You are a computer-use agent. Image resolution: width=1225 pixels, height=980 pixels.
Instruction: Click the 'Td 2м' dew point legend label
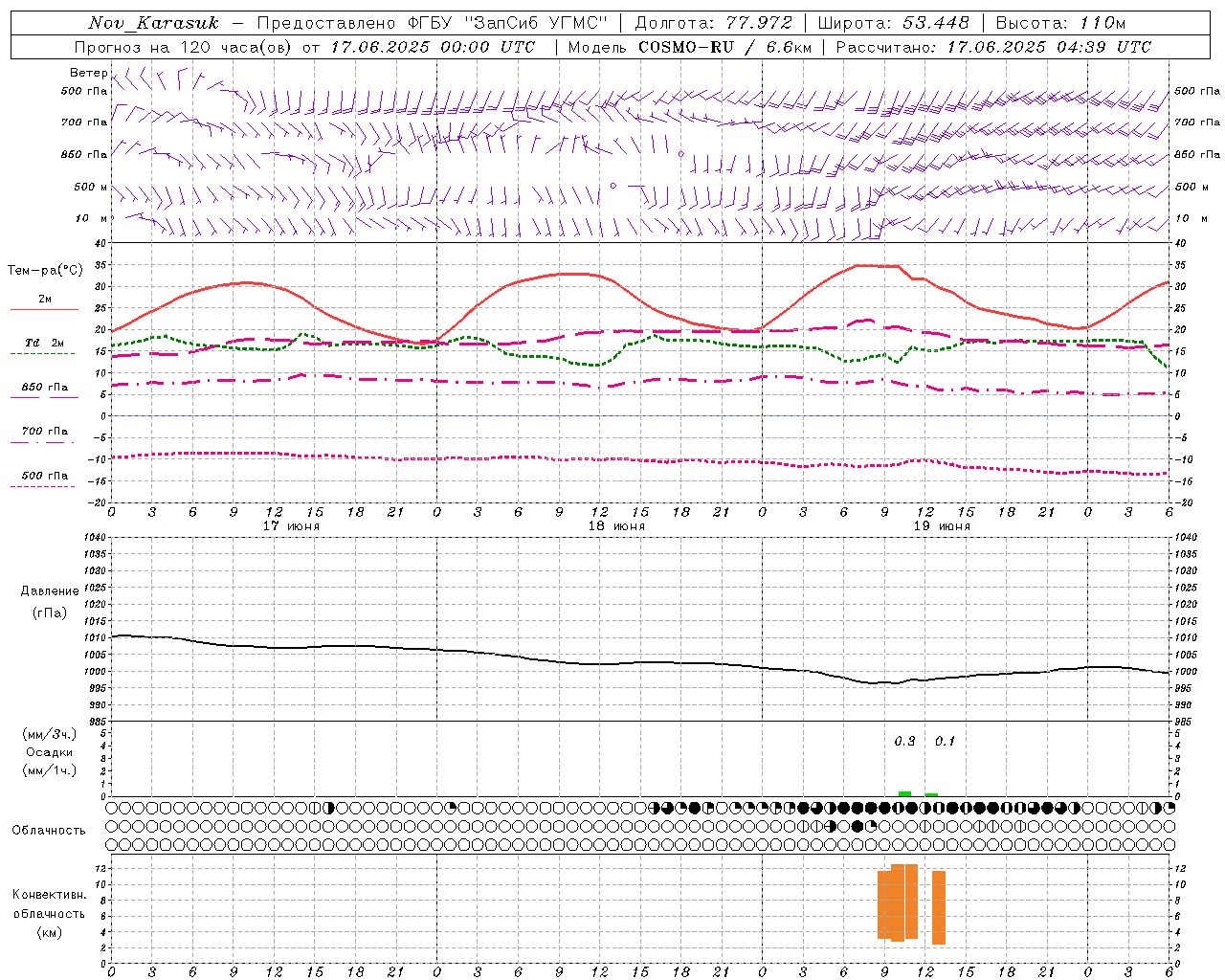[x=45, y=343]
